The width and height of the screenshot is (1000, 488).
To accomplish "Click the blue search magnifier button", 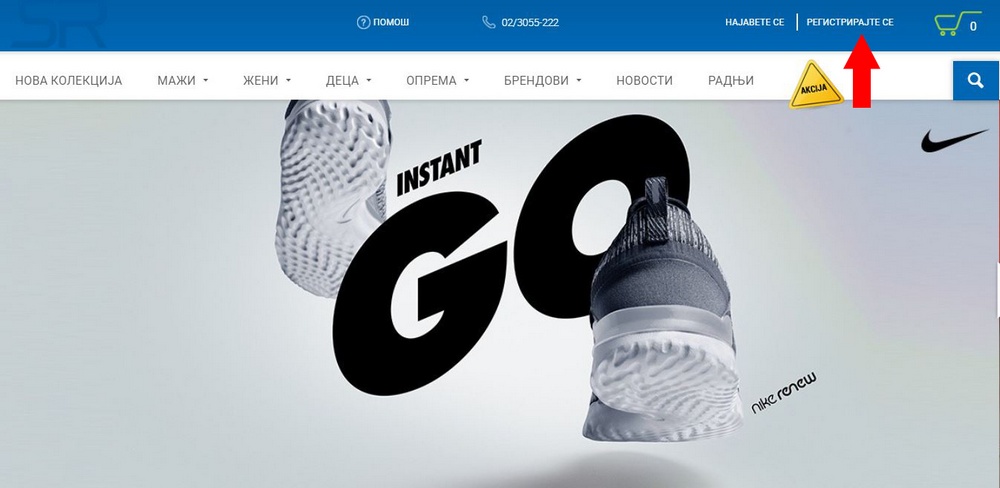I will (976, 80).
